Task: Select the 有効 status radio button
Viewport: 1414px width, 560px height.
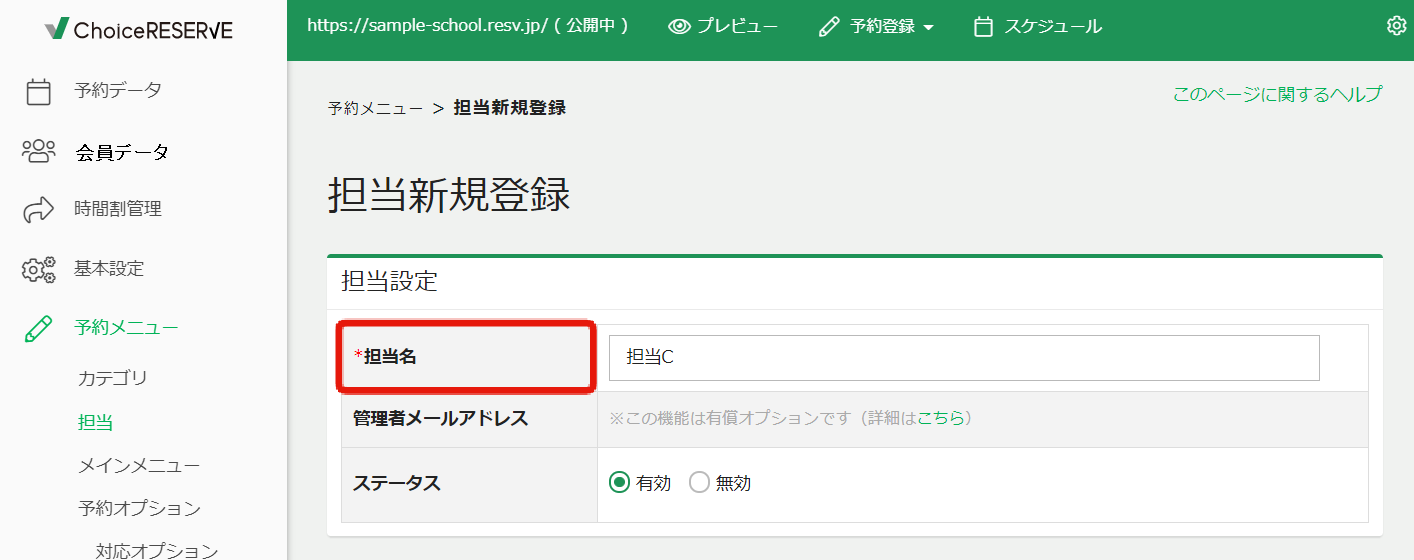Action: 619,483
